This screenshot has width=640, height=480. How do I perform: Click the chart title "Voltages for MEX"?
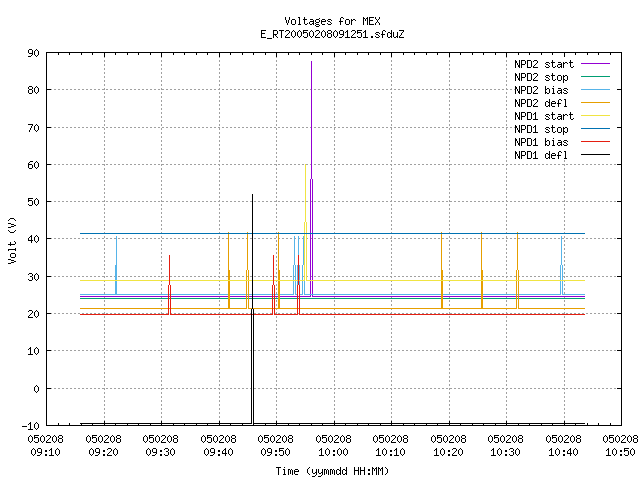pyautogui.click(x=332, y=21)
